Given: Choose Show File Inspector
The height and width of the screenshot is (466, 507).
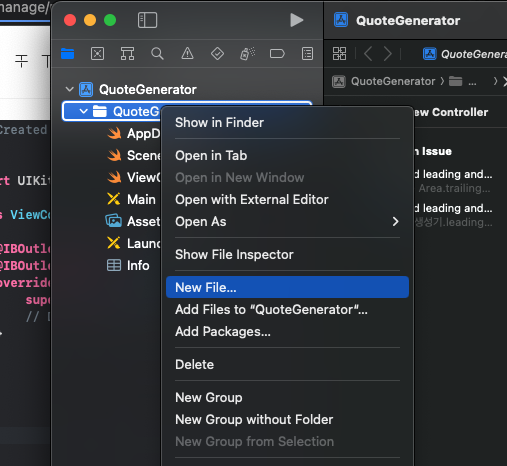Looking at the screenshot, I should [x=287, y=255].
